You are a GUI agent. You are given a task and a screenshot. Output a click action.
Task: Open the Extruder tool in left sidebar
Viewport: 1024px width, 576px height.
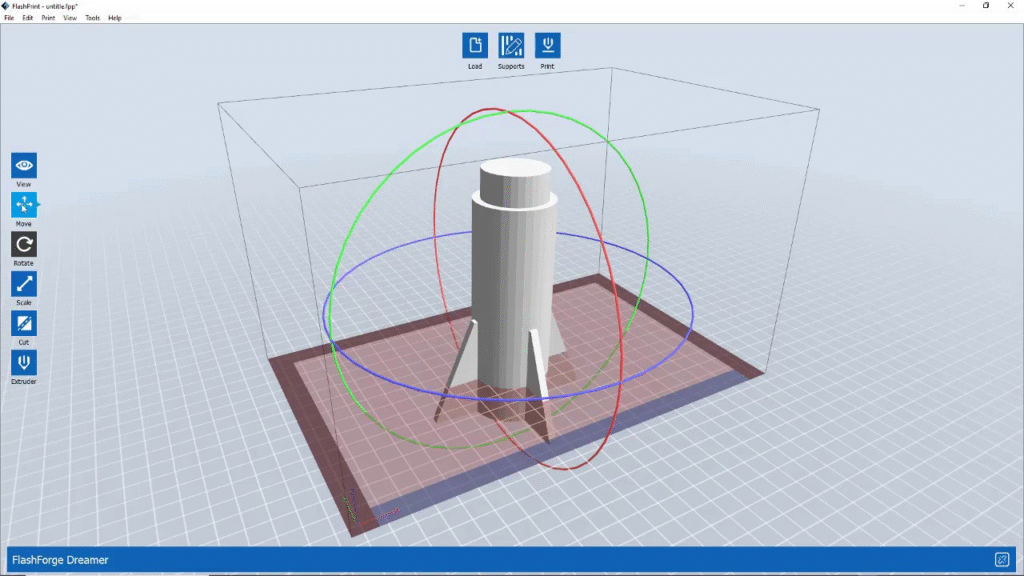24,362
